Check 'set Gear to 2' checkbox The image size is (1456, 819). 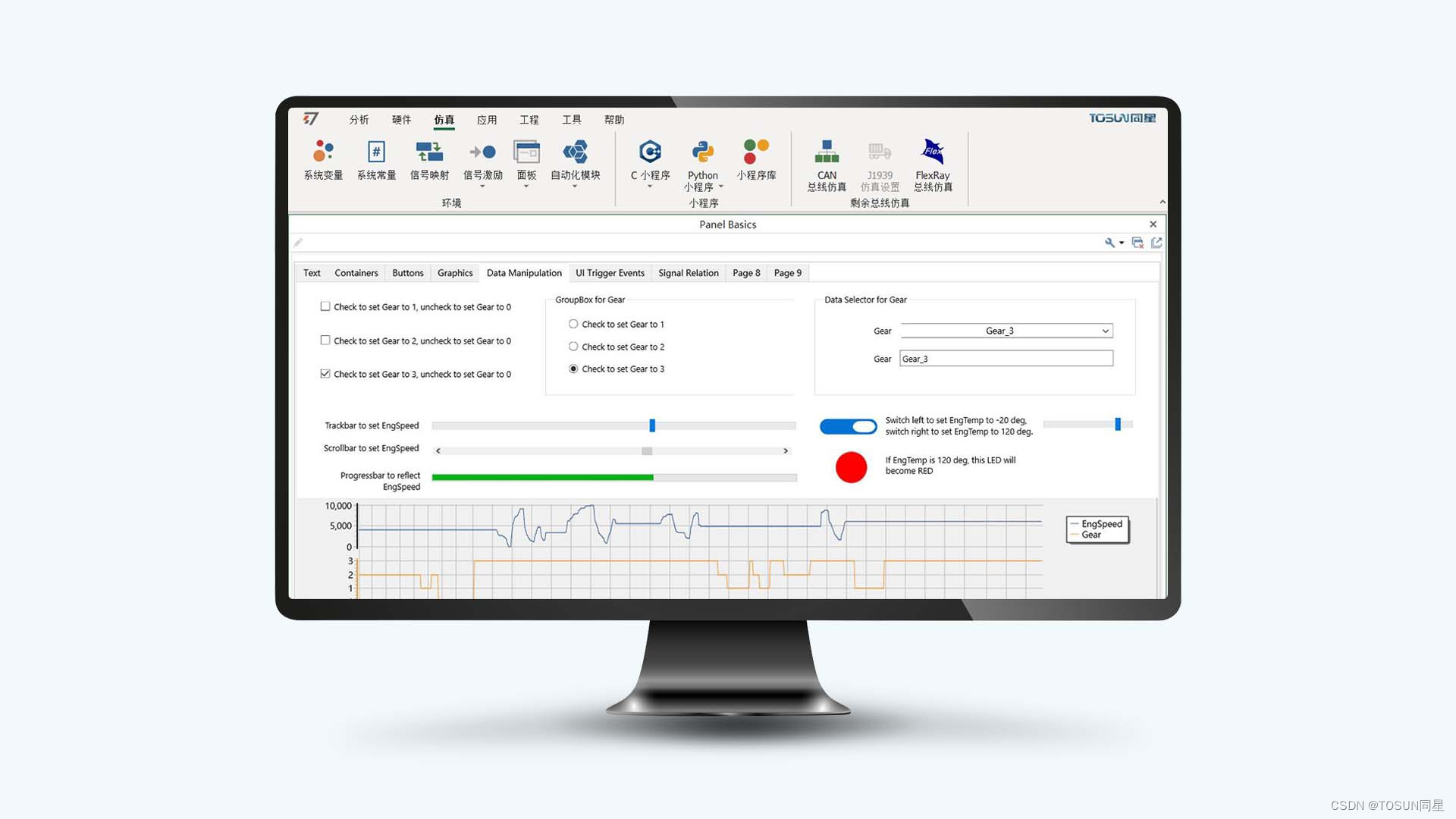tap(325, 340)
